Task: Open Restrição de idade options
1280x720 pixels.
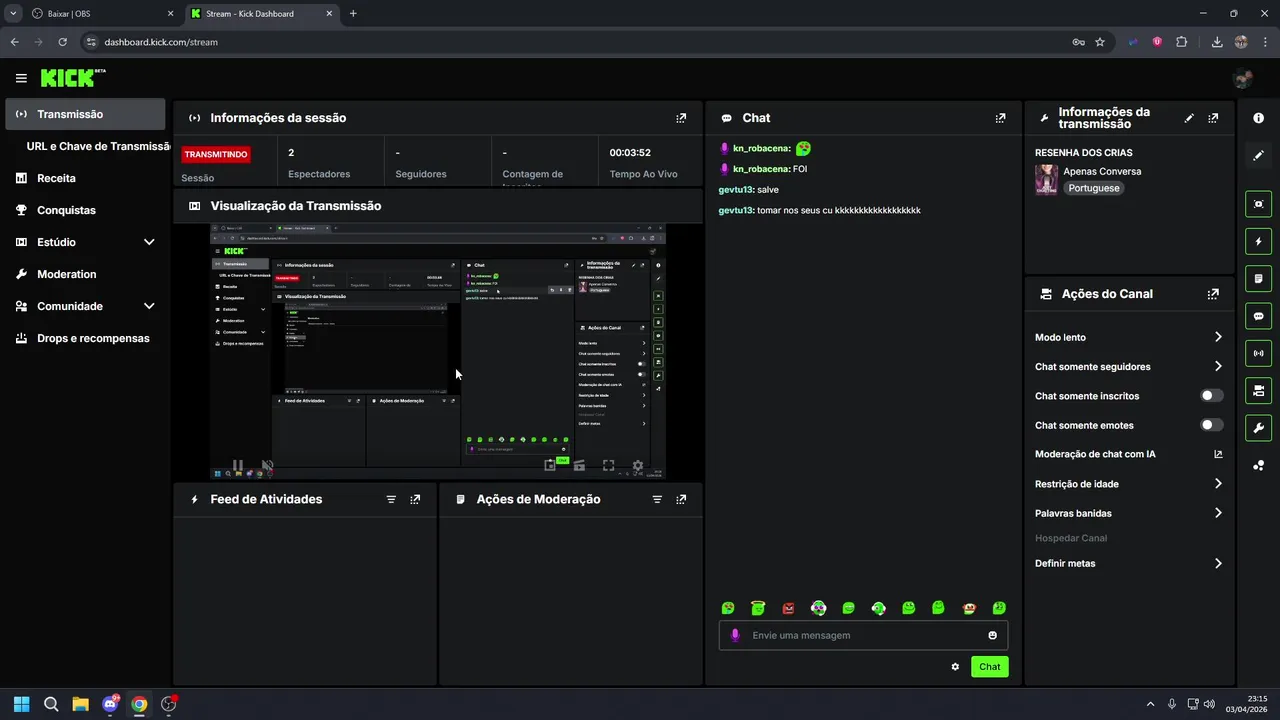Action: (1129, 484)
